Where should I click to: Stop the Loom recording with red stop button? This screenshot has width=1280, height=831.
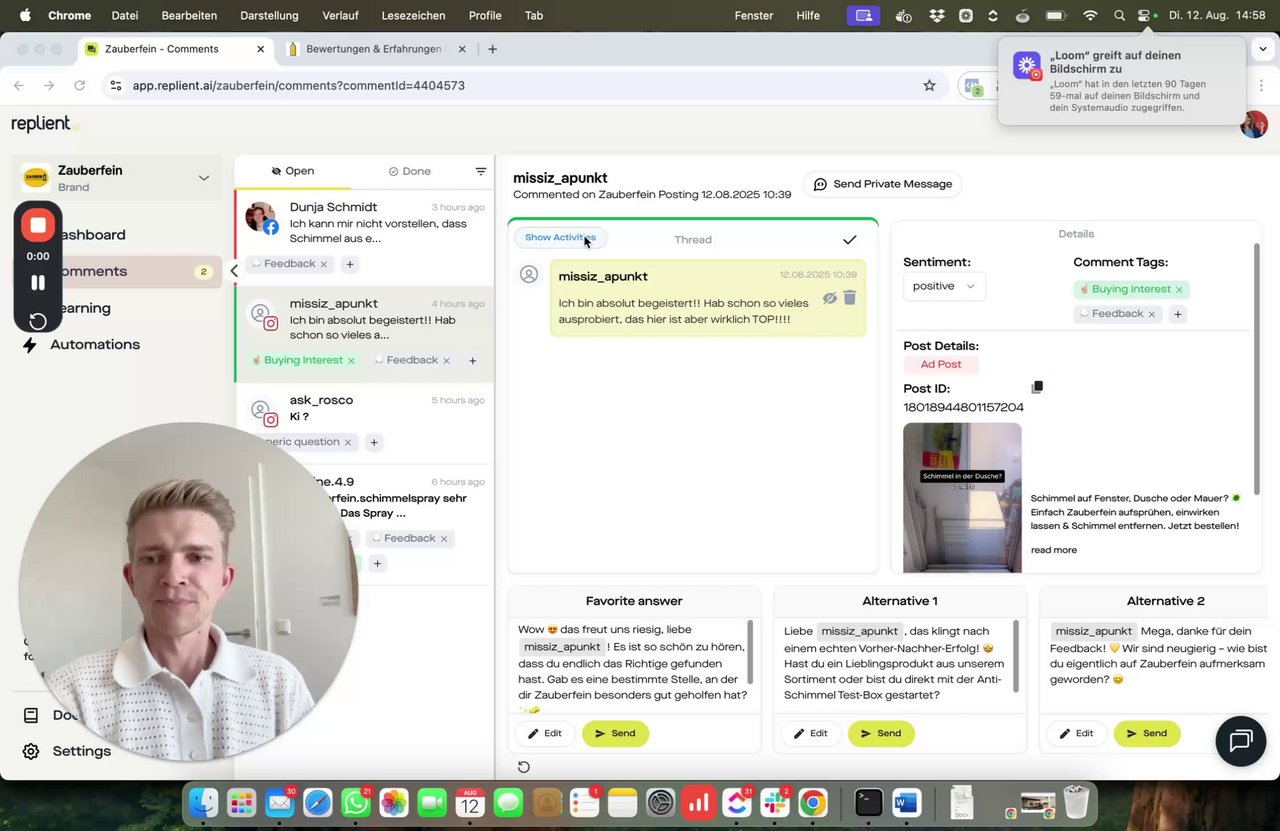38,225
